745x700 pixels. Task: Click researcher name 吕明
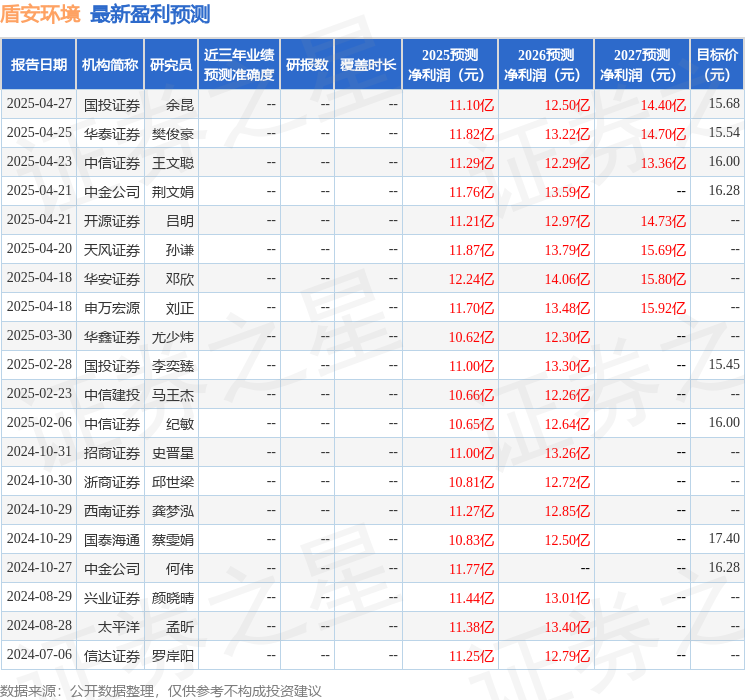point(180,221)
